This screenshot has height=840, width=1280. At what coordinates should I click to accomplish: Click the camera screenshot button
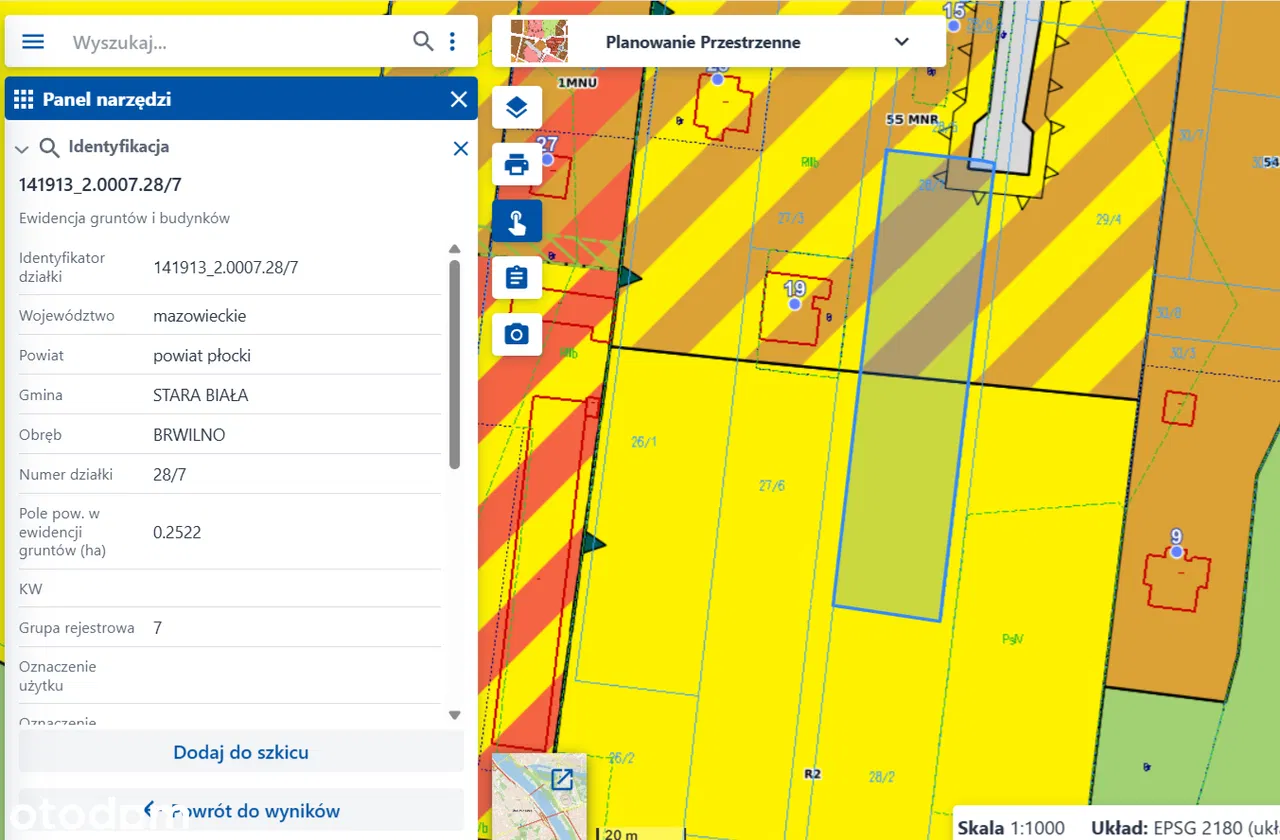pyautogui.click(x=516, y=334)
